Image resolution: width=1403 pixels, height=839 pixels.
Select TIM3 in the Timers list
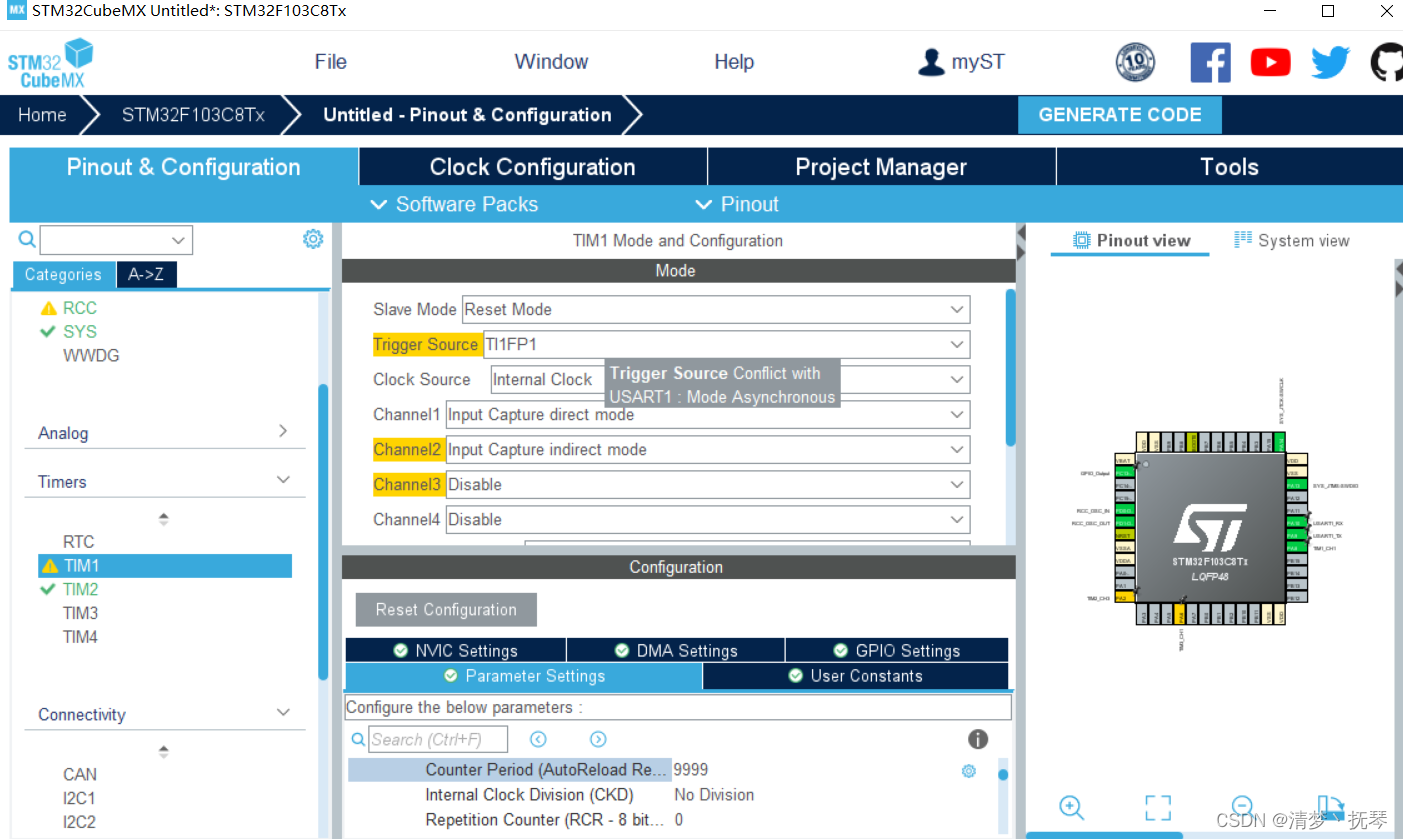pyautogui.click(x=80, y=614)
